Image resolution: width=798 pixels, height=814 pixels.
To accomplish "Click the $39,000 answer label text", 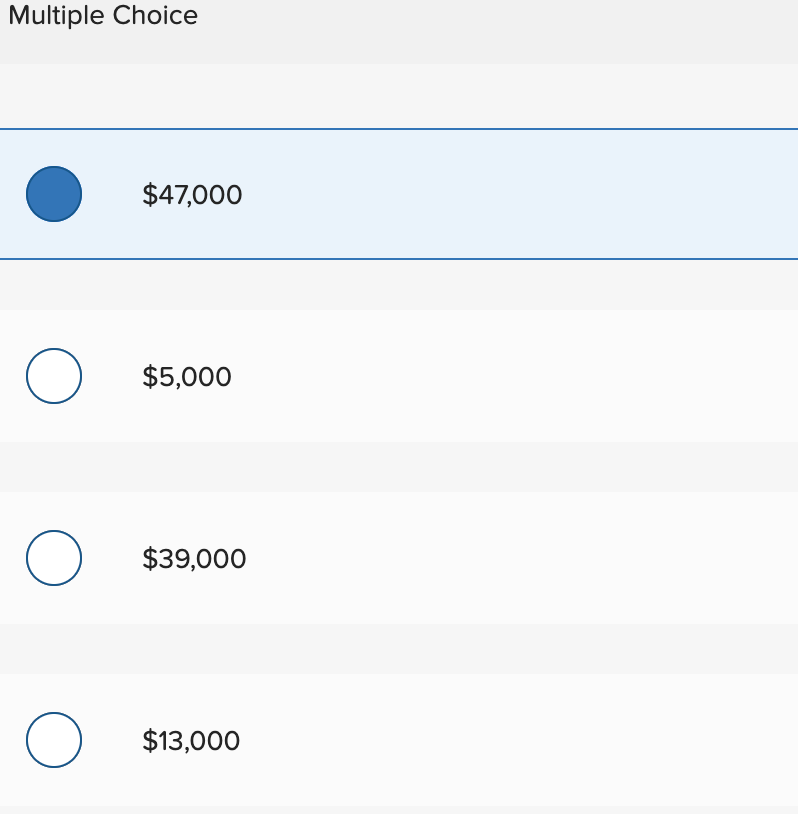I will [x=194, y=559].
